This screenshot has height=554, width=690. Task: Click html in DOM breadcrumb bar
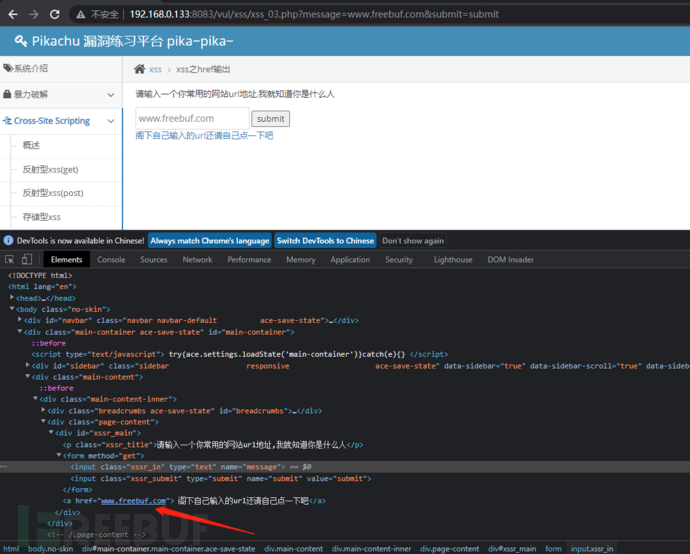11,549
